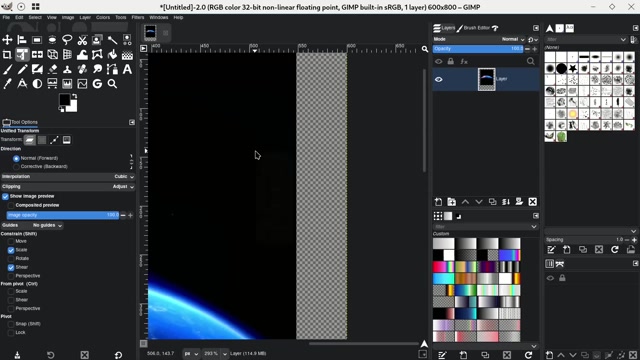Viewport: 640px width, 360px height.
Task: Open Tool Options tab configuration menu
Action: click(132, 122)
